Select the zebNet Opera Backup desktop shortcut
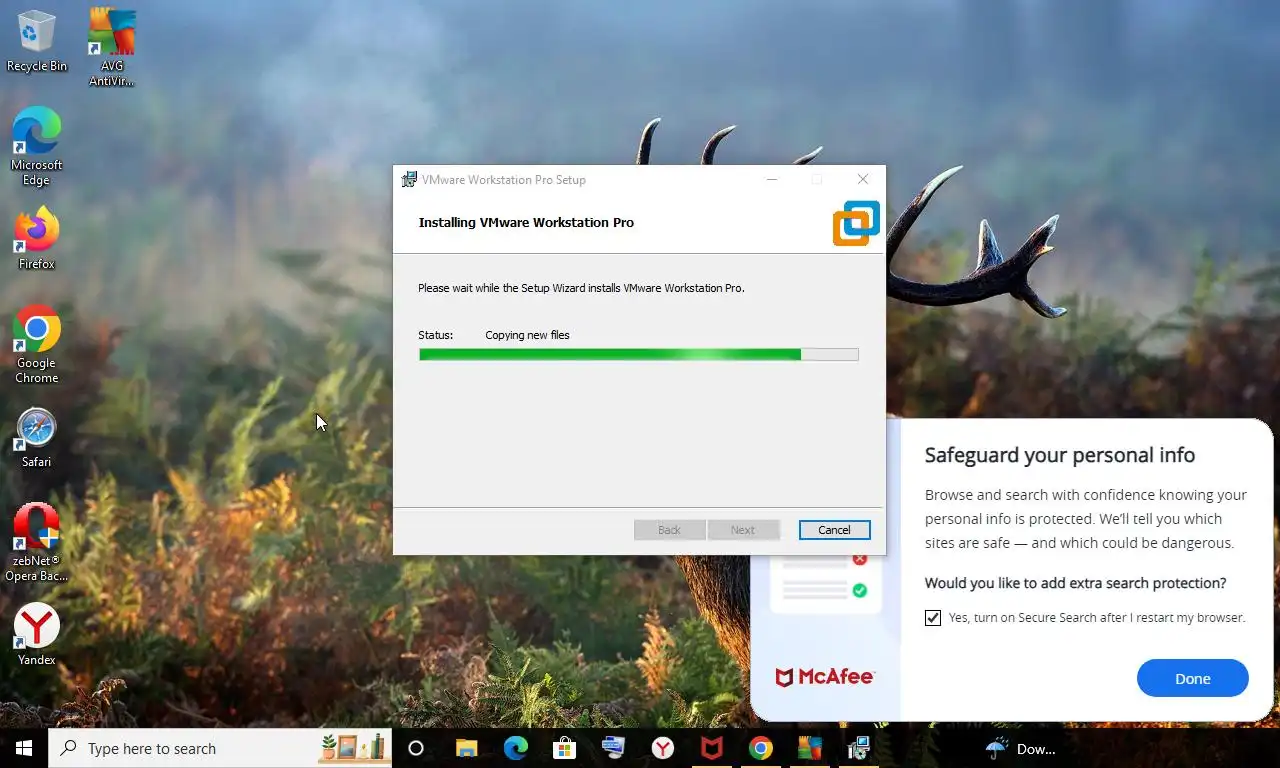1280x768 pixels. pyautogui.click(x=37, y=541)
